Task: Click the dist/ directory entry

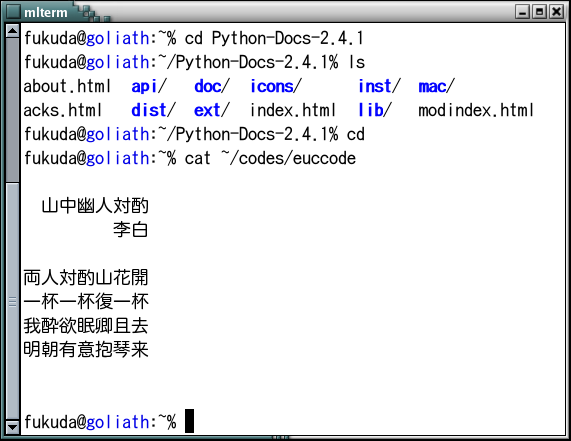Action: click(x=153, y=110)
